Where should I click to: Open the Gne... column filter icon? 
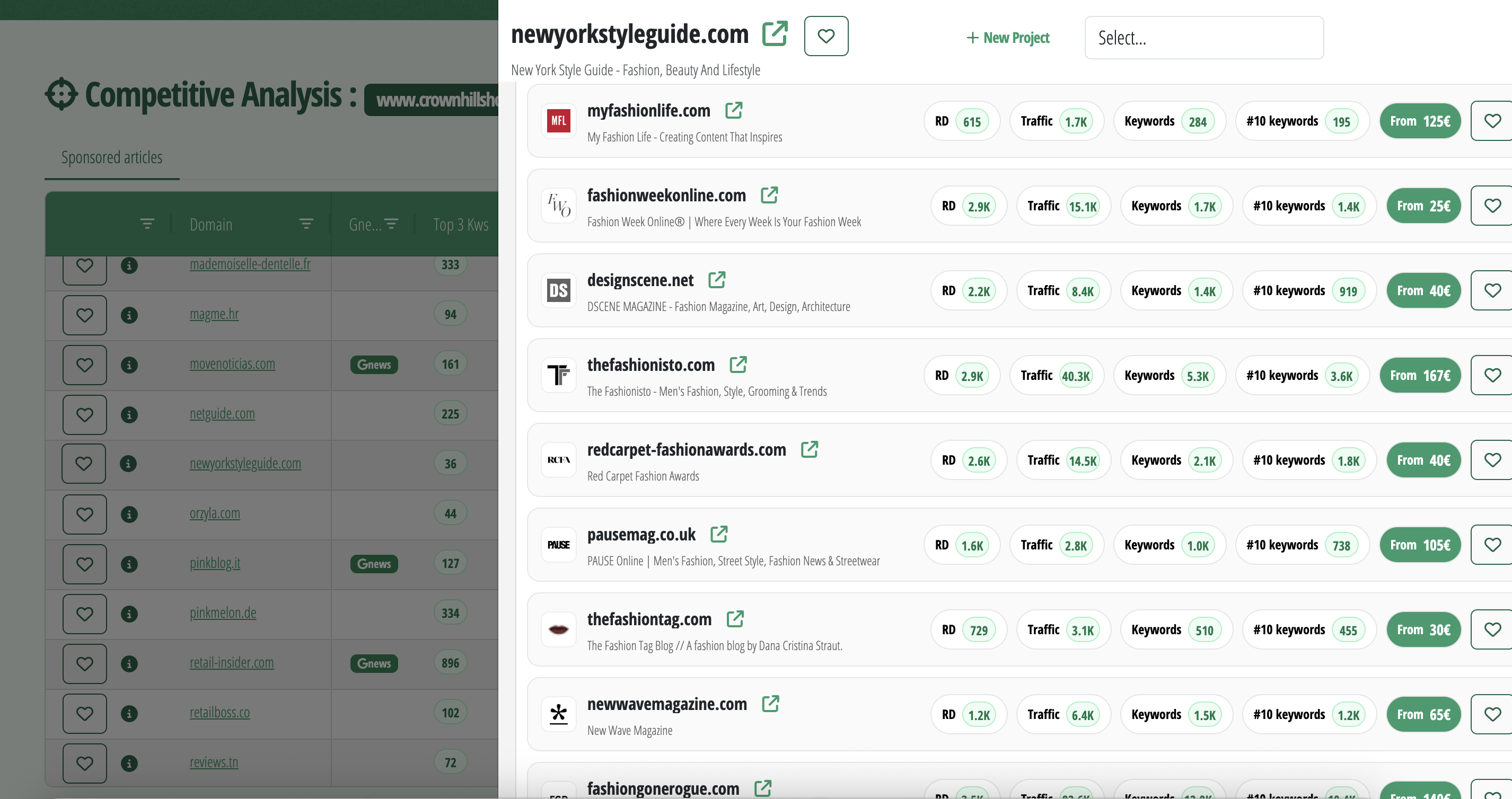coord(391,224)
